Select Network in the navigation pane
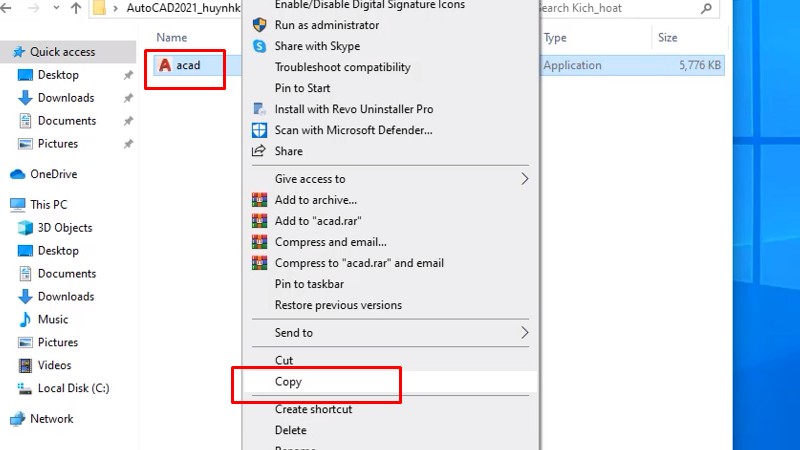The width and height of the screenshot is (800, 450). click(x=51, y=419)
